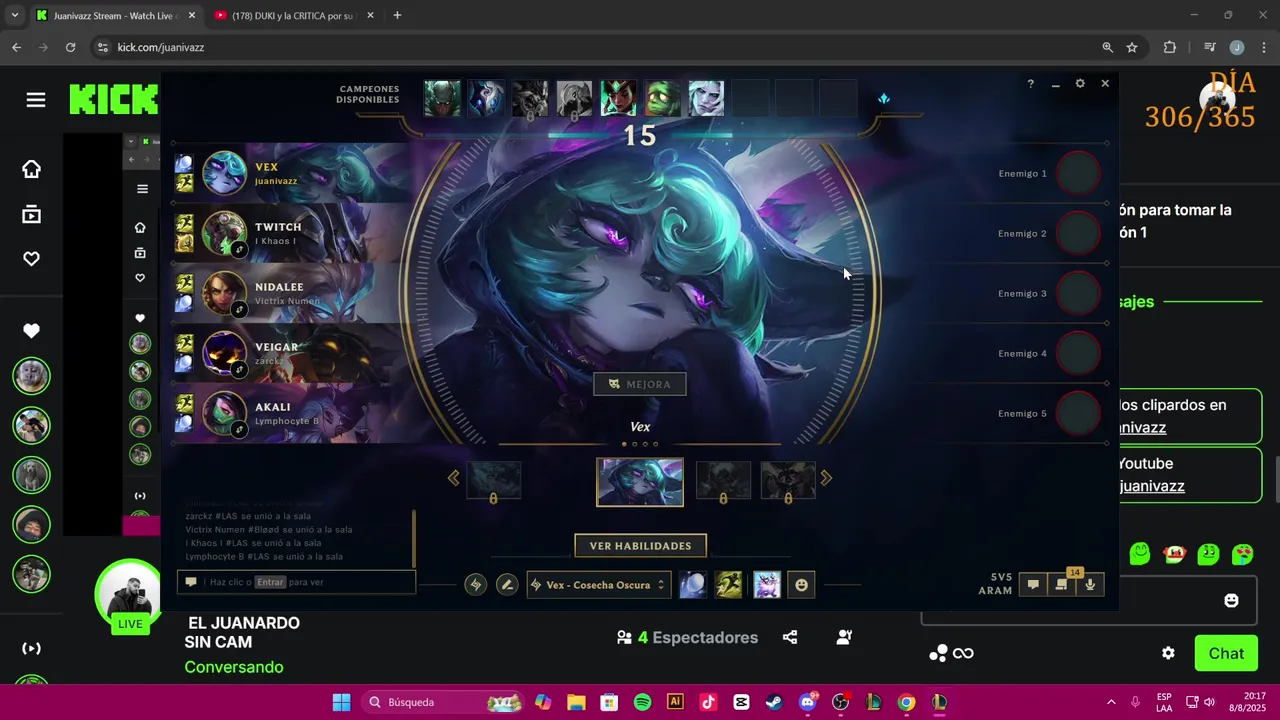The image size is (1280, 720).
Task: Click swap icon on Akali portrait
Action: pos(239,430)
